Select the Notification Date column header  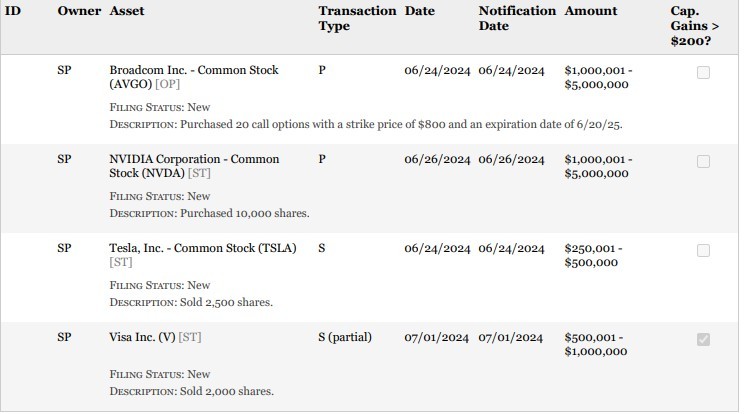pos(516,18)
